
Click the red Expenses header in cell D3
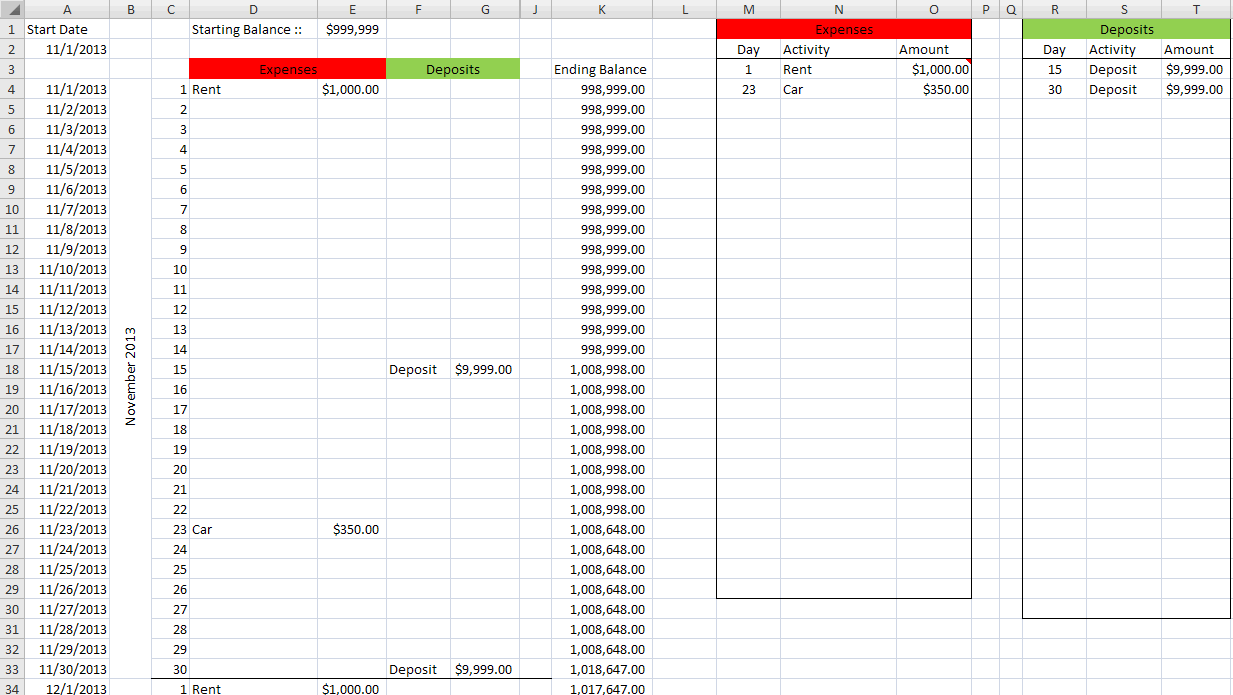287,69
